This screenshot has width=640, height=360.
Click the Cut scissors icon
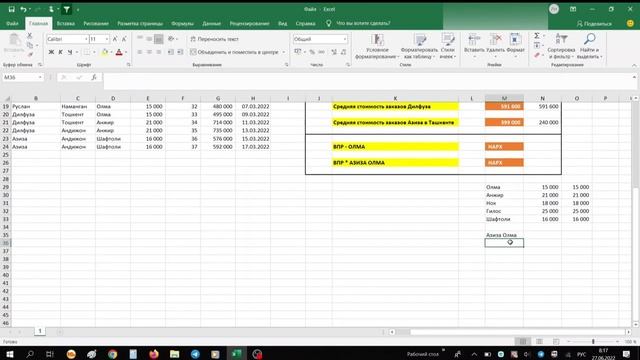click(x=29, y=36)
